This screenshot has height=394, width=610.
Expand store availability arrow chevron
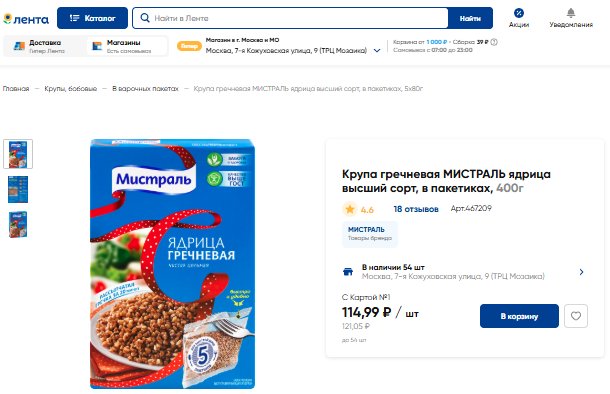click(581, 272)
